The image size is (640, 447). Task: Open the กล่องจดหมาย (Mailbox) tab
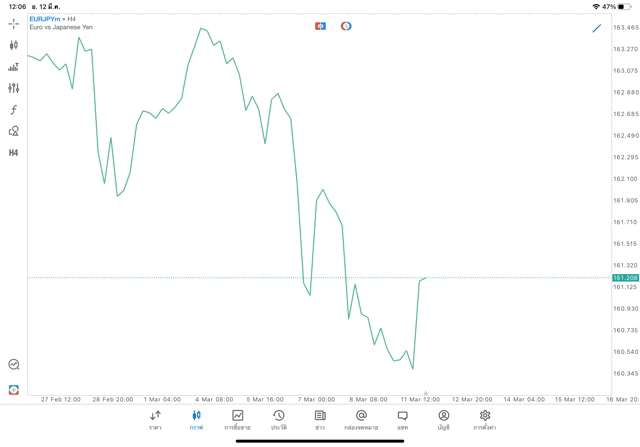pos(361,420)
